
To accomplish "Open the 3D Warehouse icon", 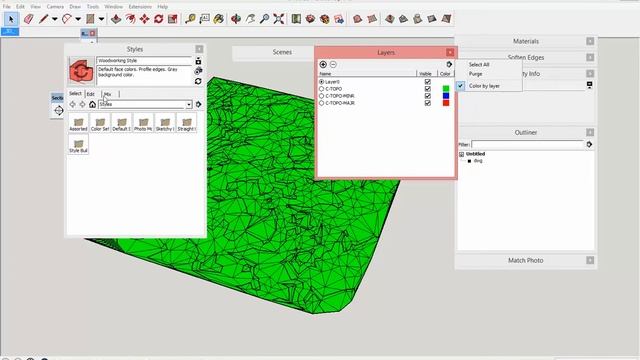I will coord(310,19).
